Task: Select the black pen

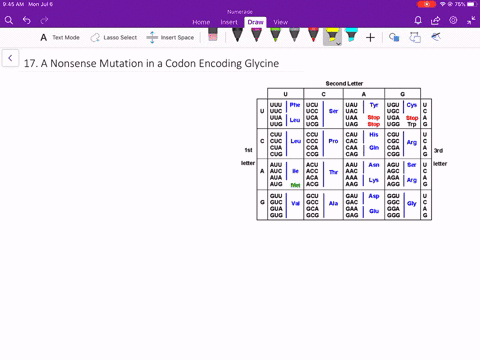Action: 237,35
